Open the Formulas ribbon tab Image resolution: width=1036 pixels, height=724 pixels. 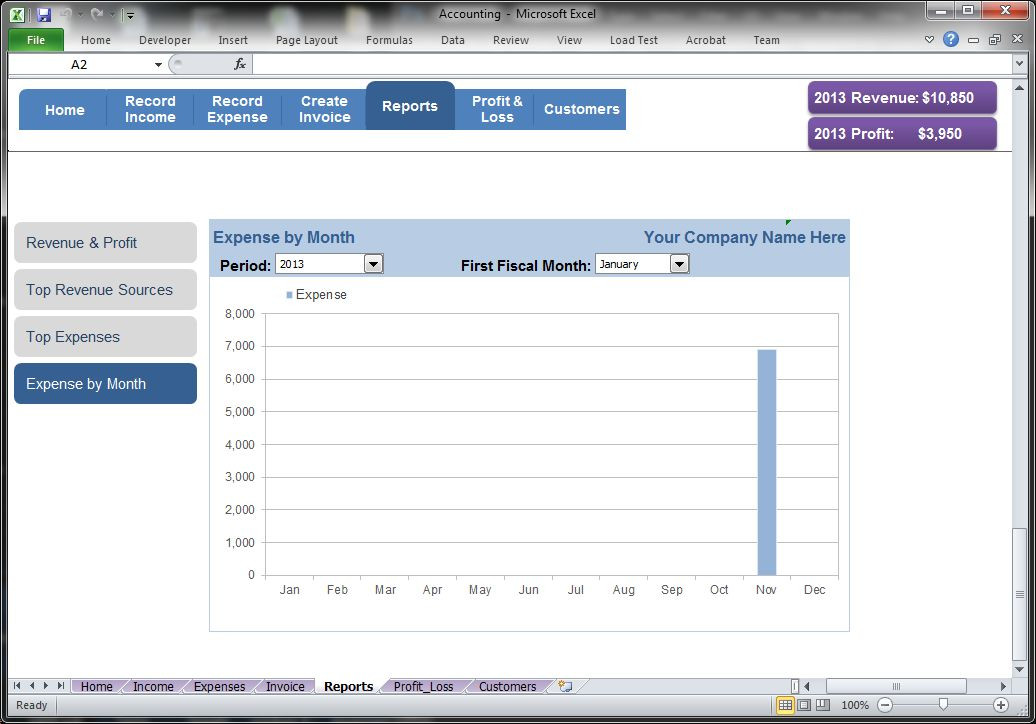tap(389, 40)
